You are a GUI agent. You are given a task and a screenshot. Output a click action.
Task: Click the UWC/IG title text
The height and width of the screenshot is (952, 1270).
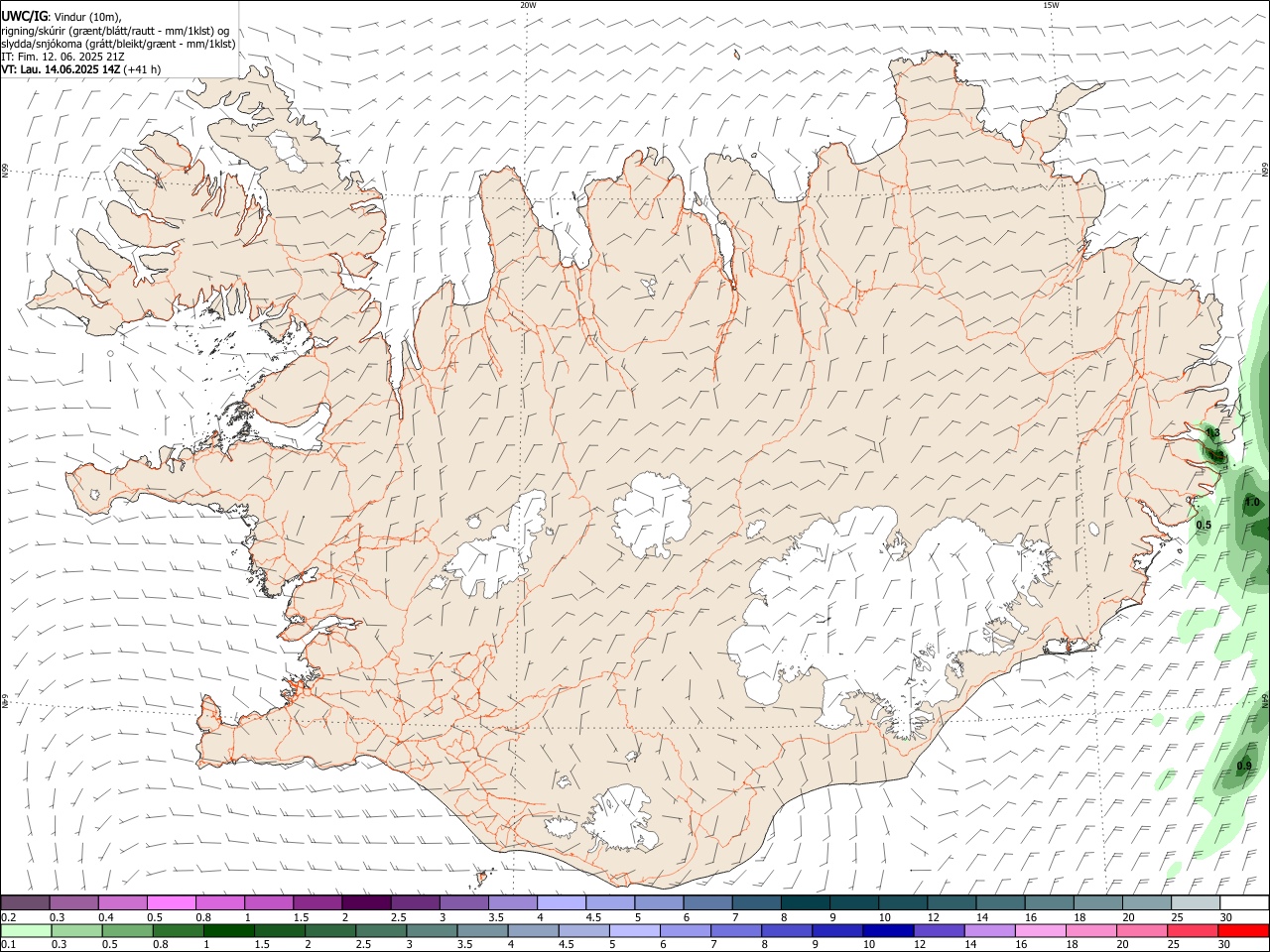tap(24, 16)
